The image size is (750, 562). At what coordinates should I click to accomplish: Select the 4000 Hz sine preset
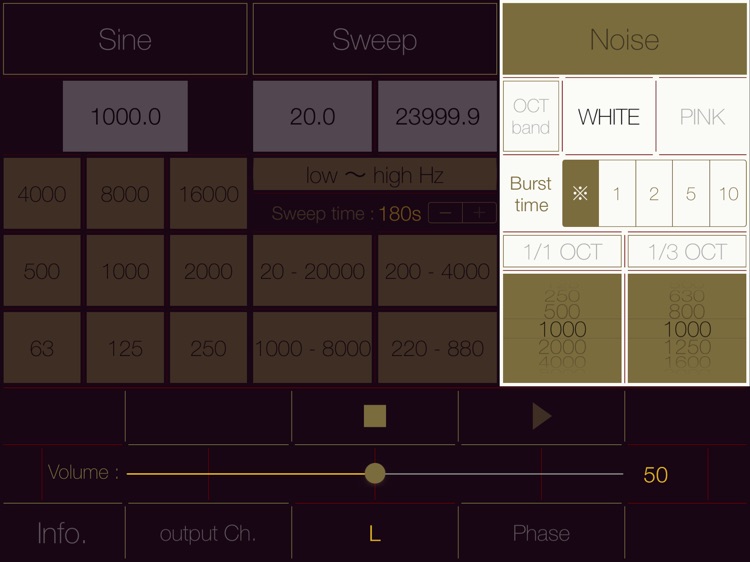42,194
